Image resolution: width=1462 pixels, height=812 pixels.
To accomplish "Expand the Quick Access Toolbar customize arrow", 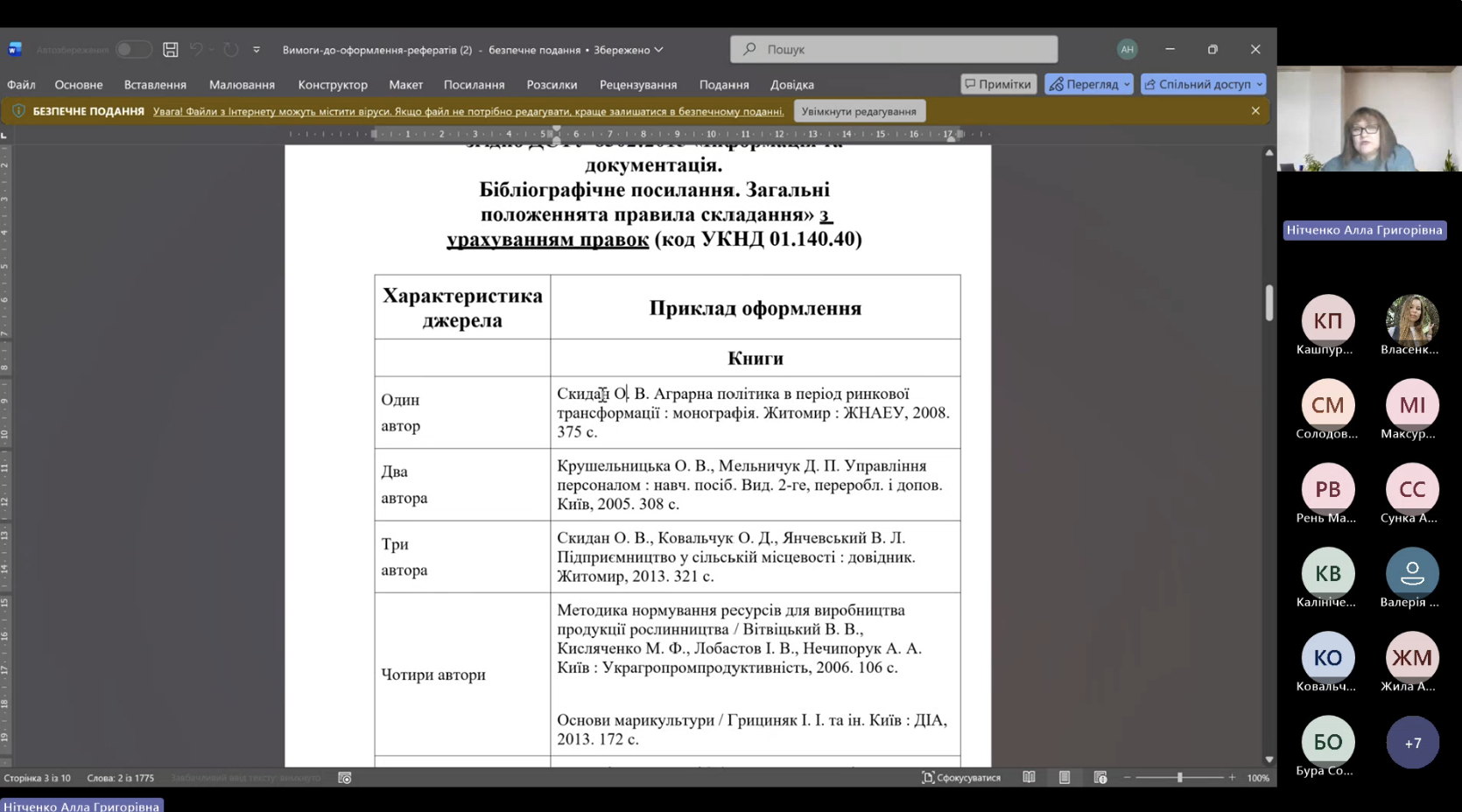I will tap(257, 50).
